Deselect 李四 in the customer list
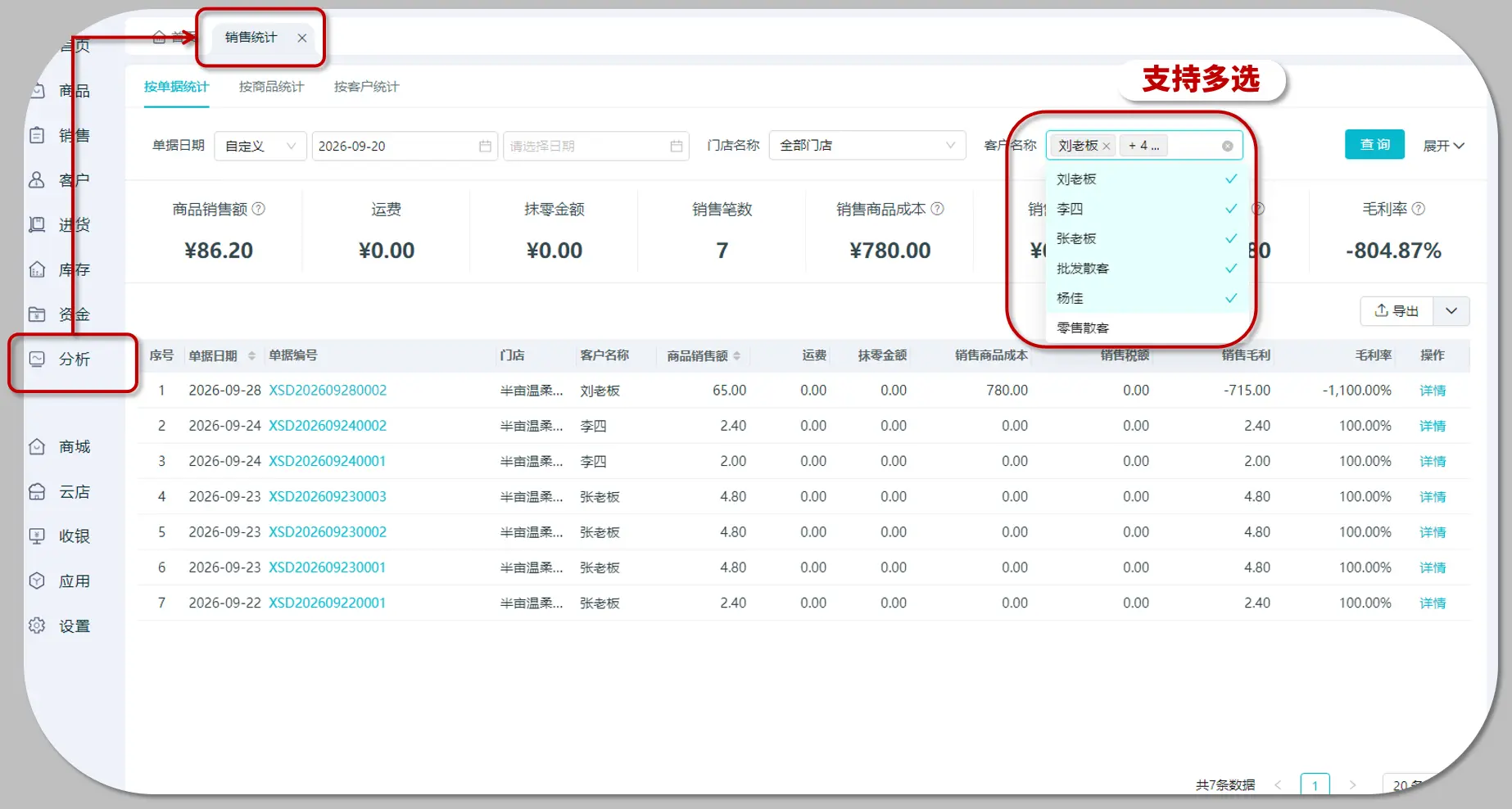The image size is (1512, 809). coord(1147,209)
